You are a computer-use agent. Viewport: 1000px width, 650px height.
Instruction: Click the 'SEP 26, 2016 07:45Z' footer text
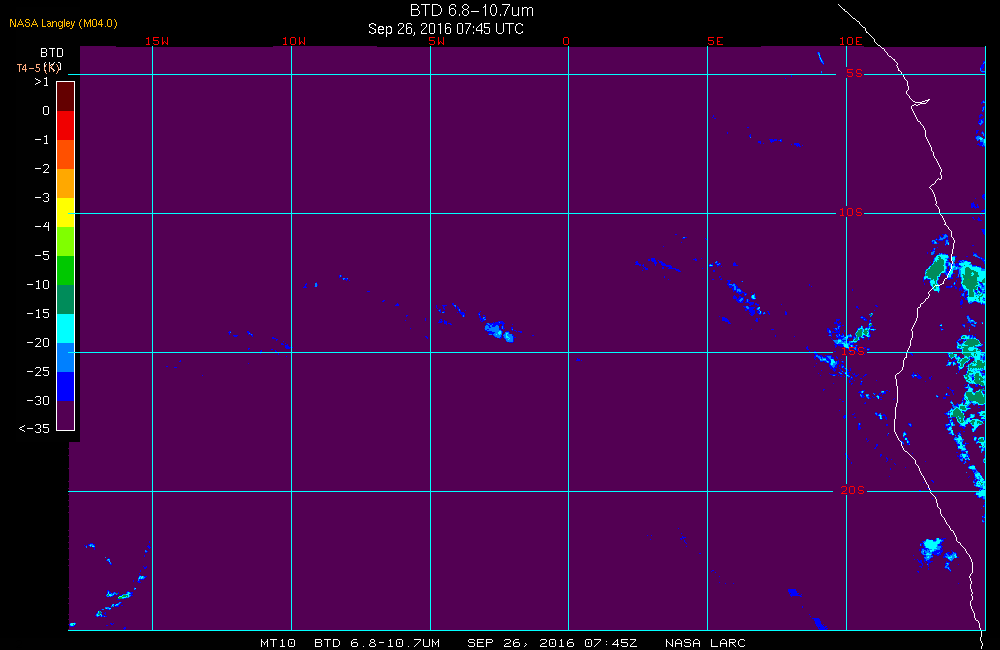[x=552, y=643]
